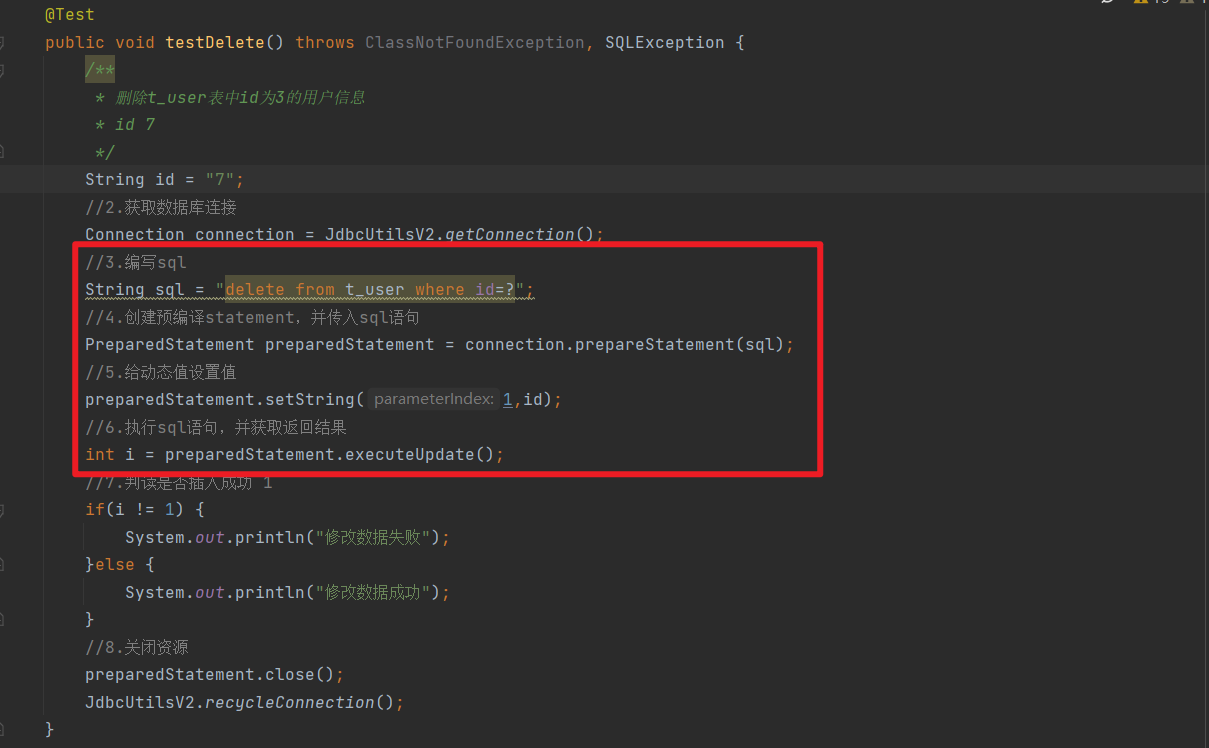Collapse the Javadoc comment block via its gutter arrow
The height and width of the screenshot is (748, 1209).
click(4, 70)
